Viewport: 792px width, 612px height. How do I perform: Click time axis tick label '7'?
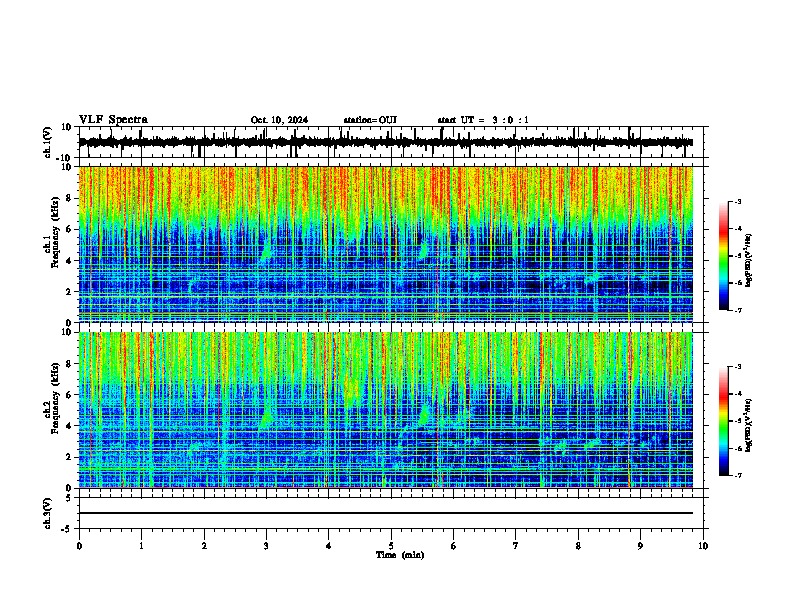click(x=516, y=546)
